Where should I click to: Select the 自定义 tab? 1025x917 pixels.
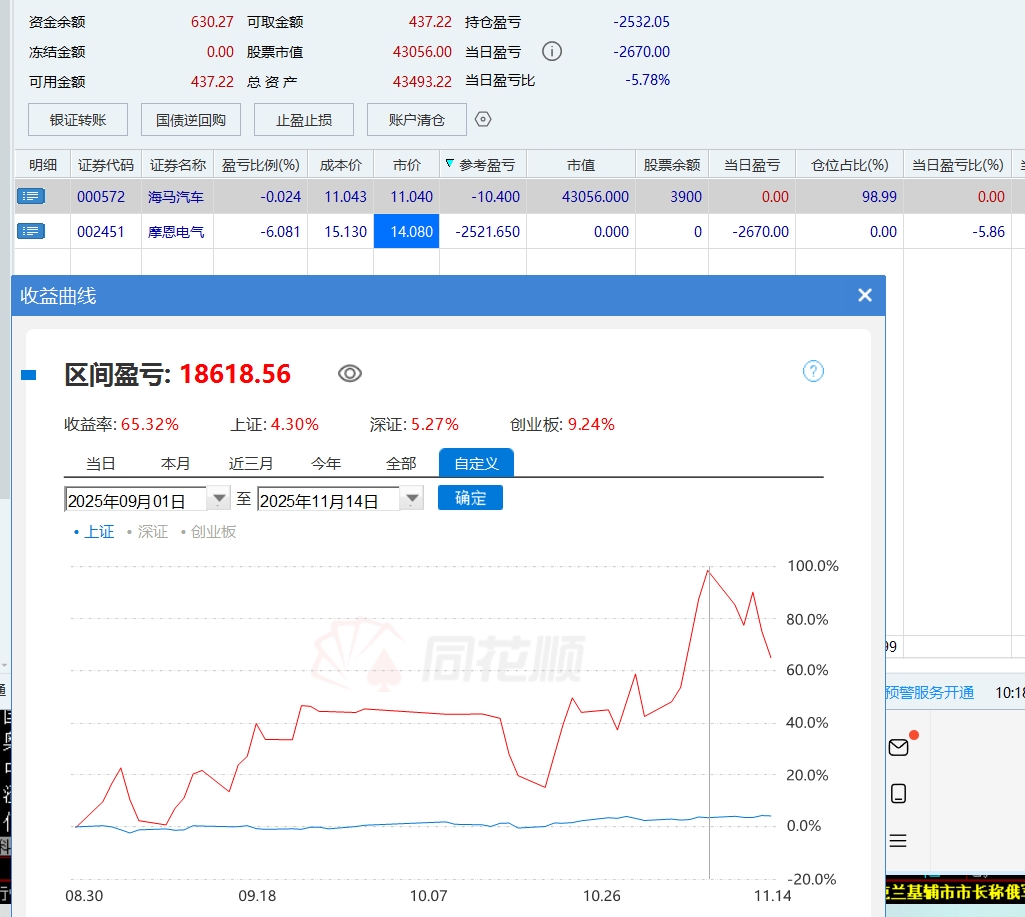(477, 463)
